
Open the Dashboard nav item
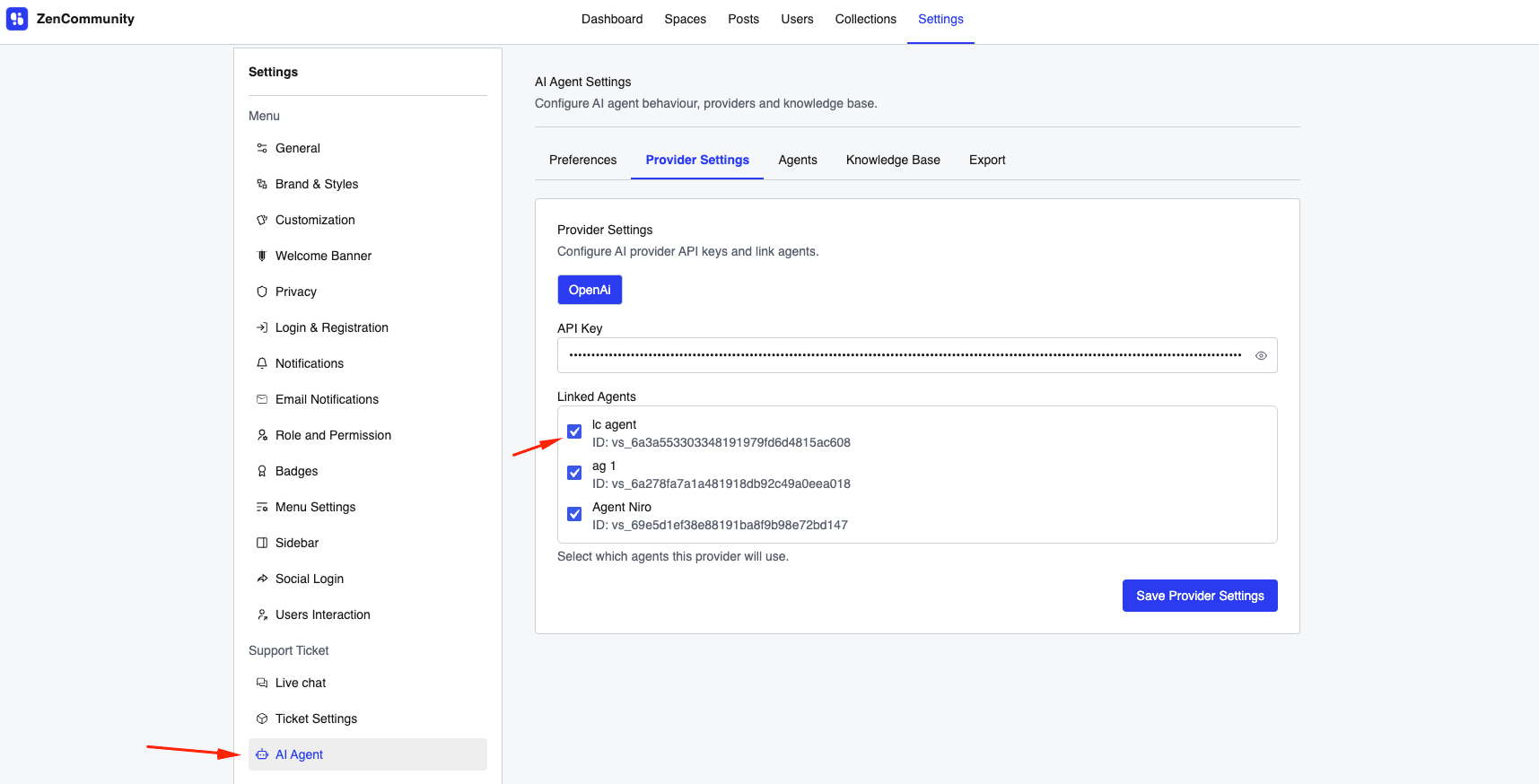[612, 19]
